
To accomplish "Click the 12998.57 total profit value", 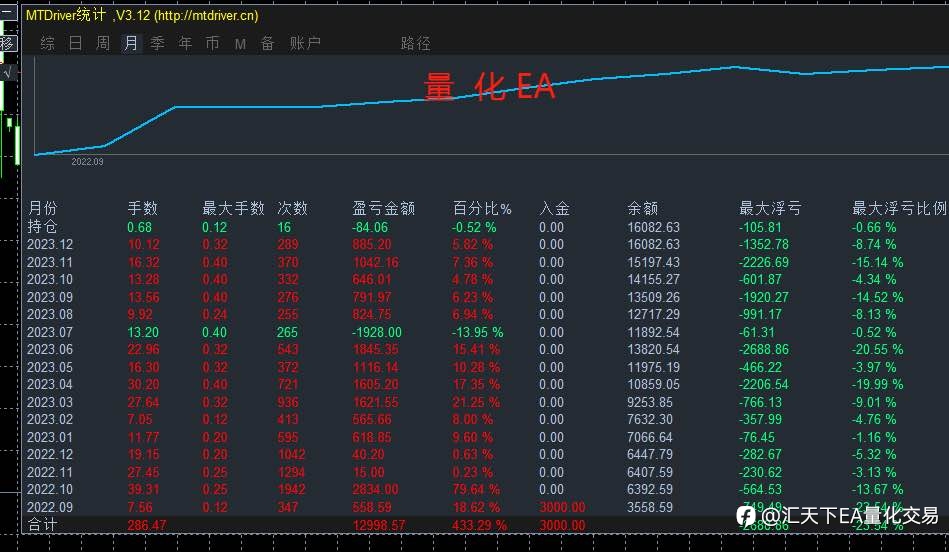I will (x=379, y=525).
